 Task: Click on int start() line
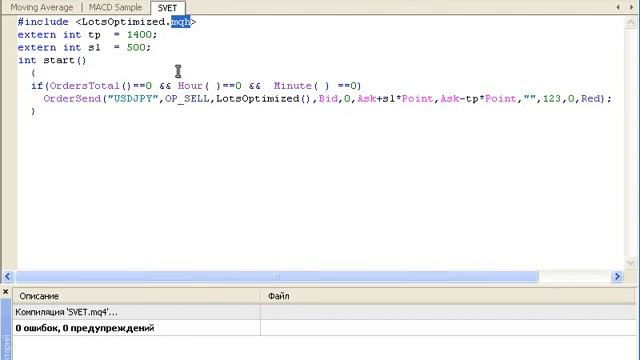point(52,60)
